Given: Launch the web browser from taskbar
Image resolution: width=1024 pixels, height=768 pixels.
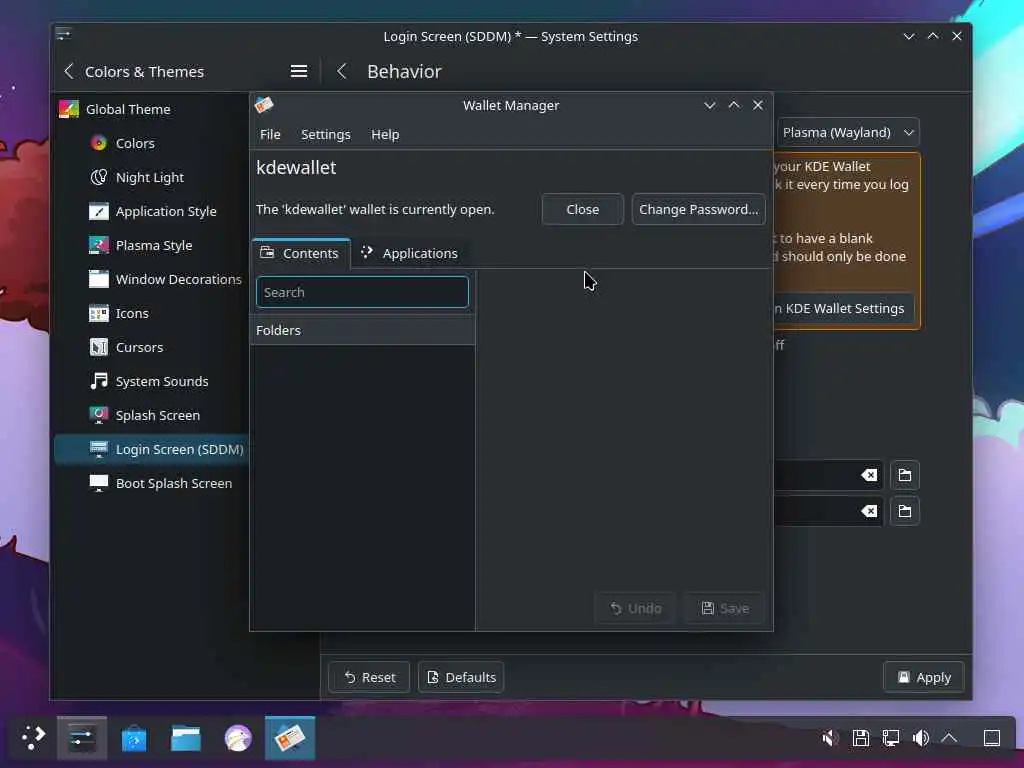Looking at the screenshot, I should click(x=238, y=738).
